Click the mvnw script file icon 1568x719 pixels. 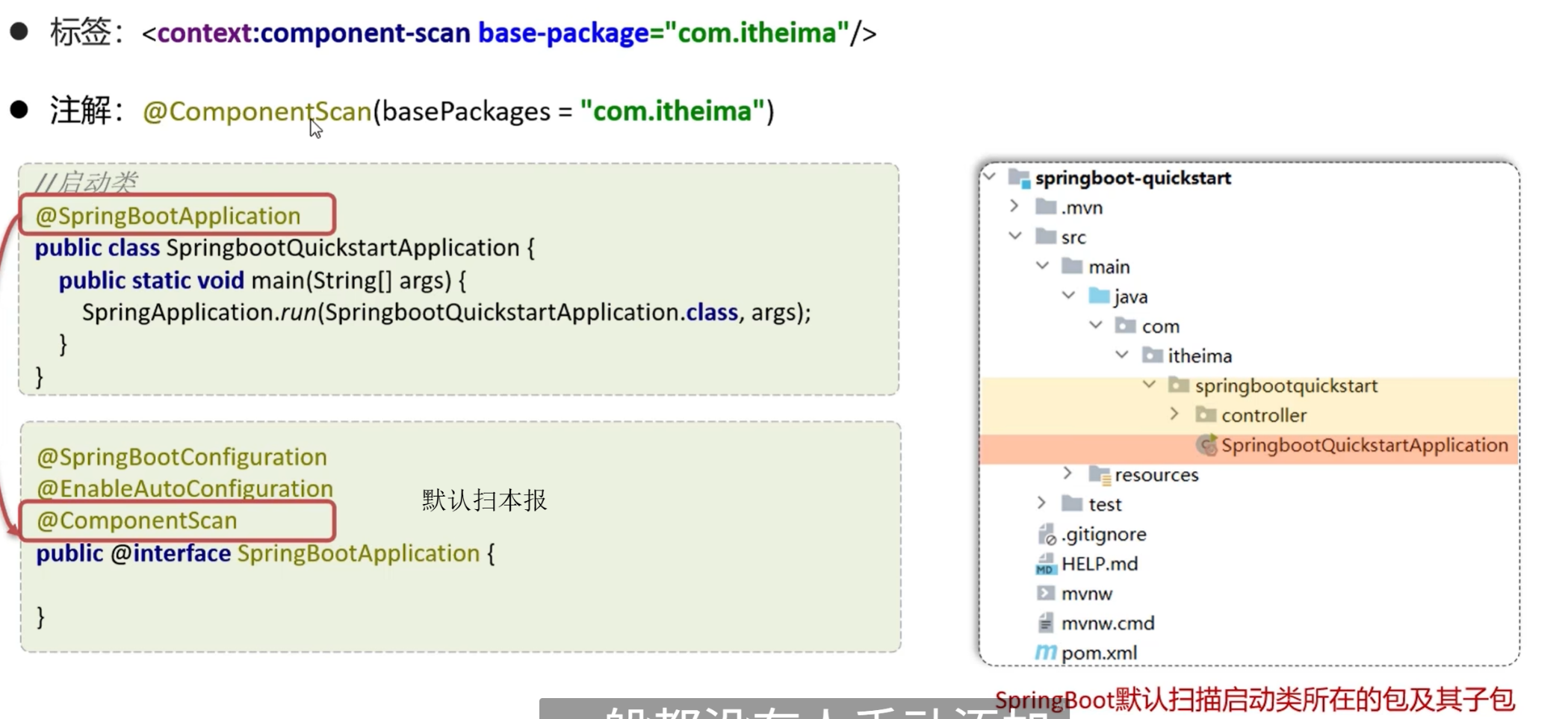[x=1045, y=594]
